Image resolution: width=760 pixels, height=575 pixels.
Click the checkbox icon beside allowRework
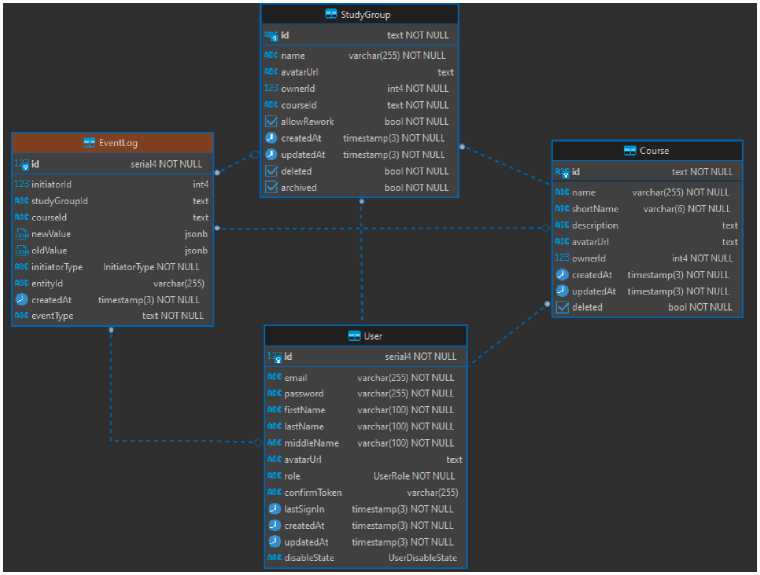(270, 122)
